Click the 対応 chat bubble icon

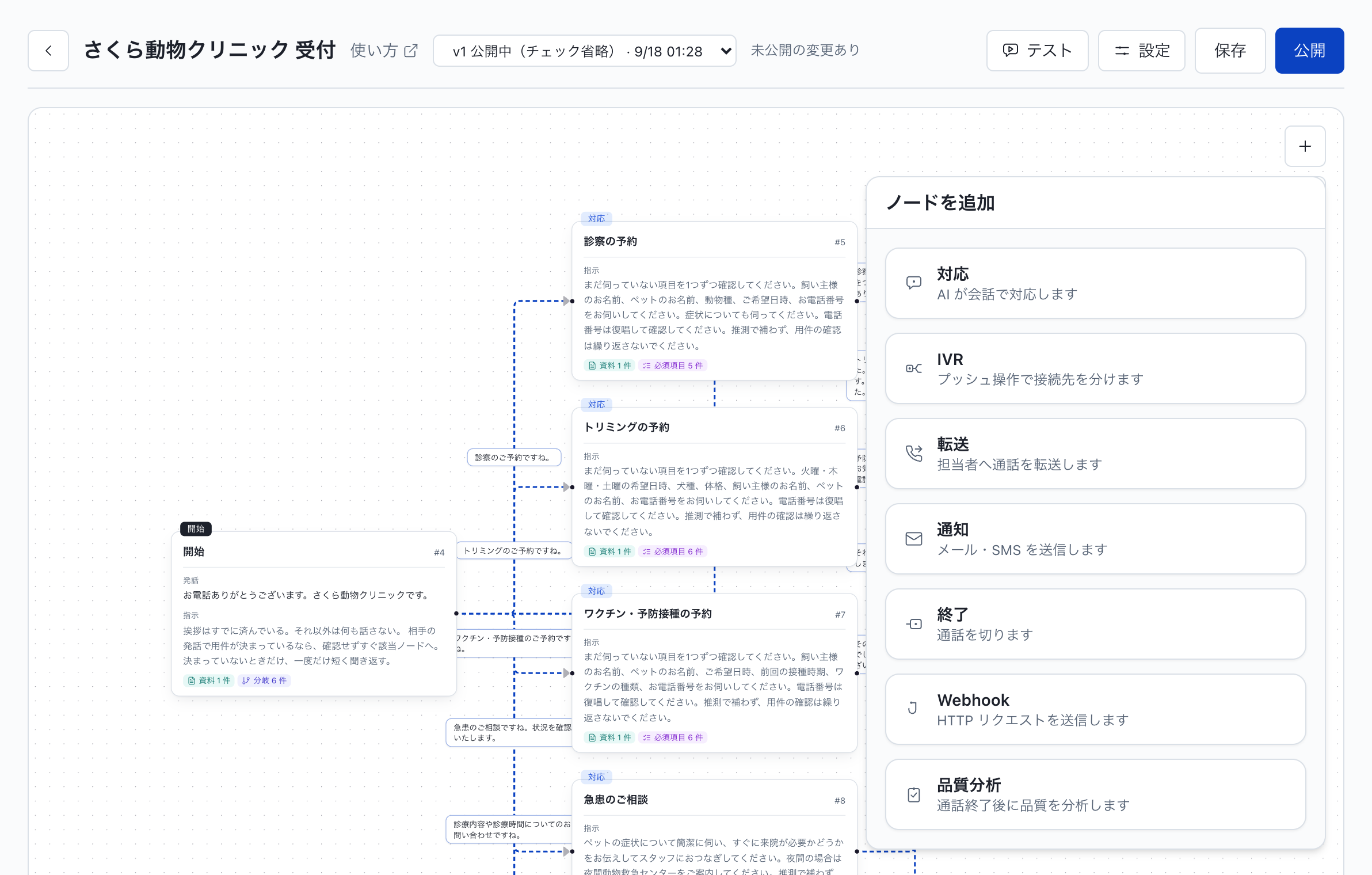[913, 283]
